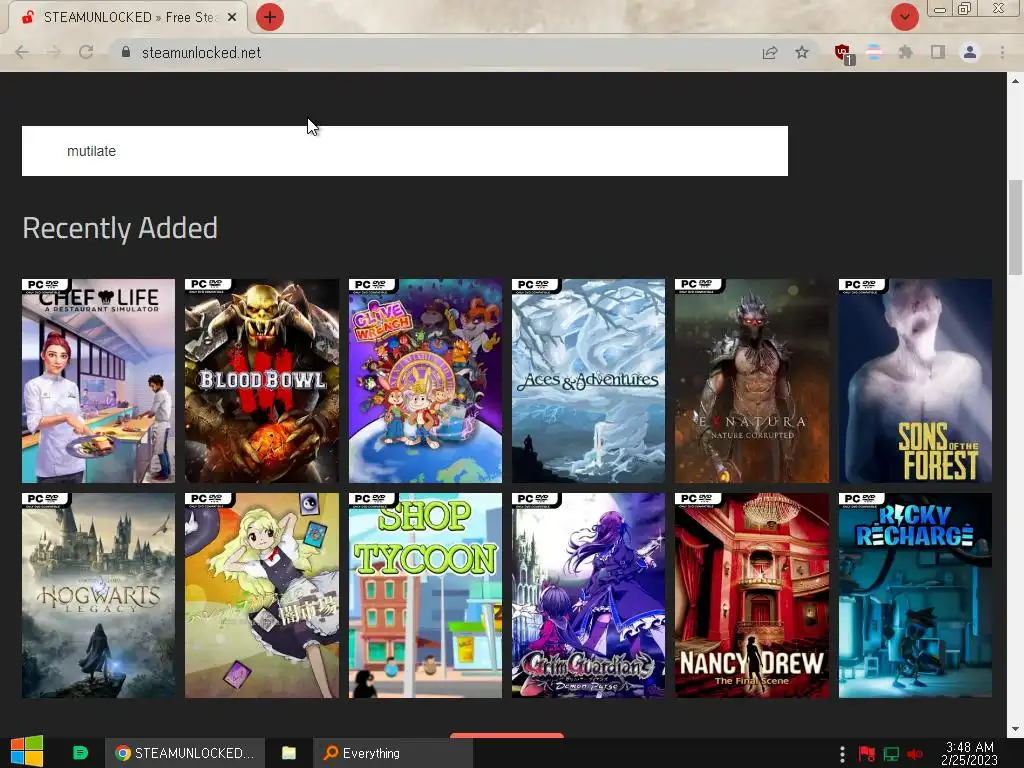Viewport: 1024px width, 768px height.
Task: Open Clive 'N' Wrench game cover
Action: [x=425, y=381]
